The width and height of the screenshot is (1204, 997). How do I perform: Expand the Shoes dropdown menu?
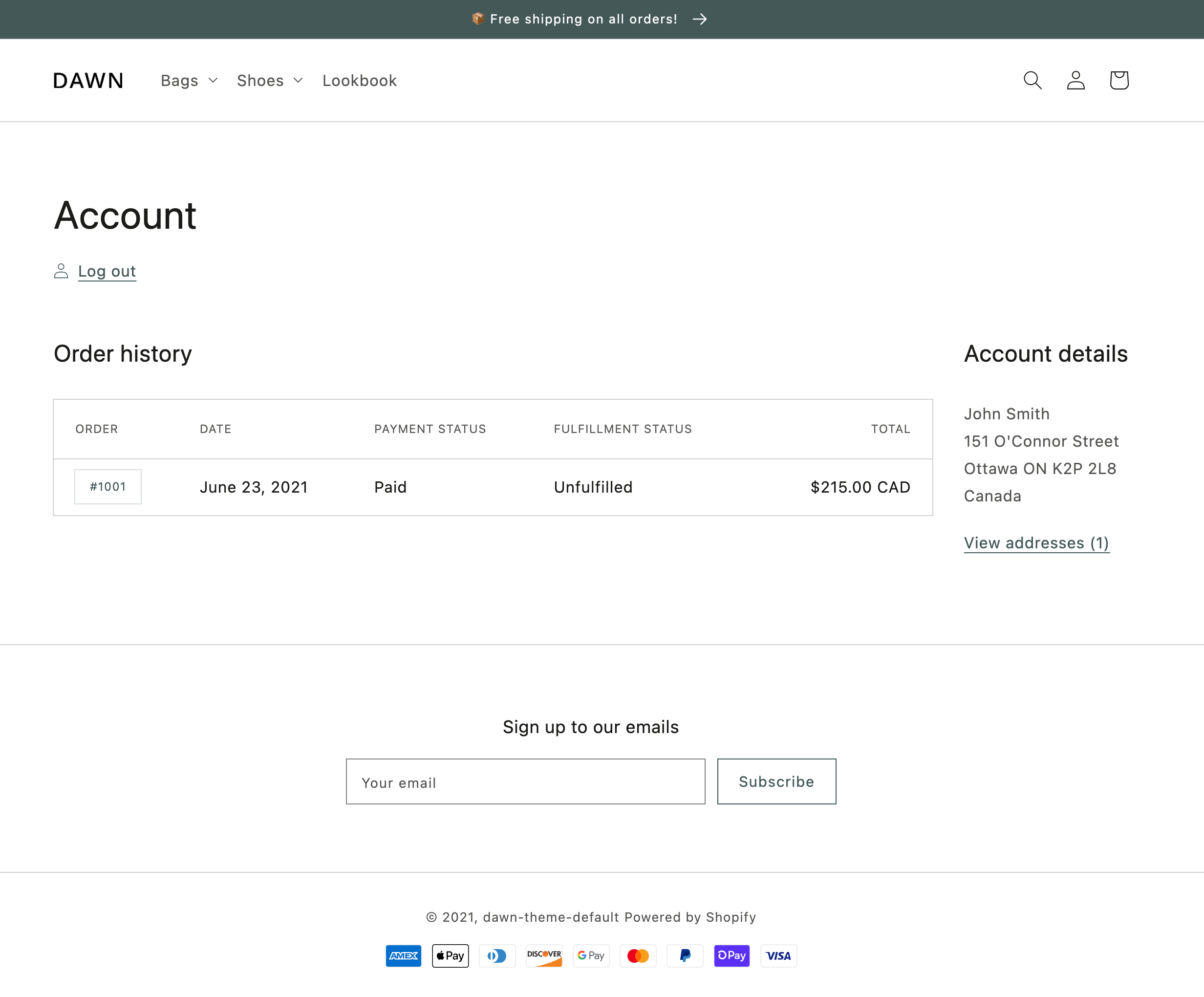269,81
